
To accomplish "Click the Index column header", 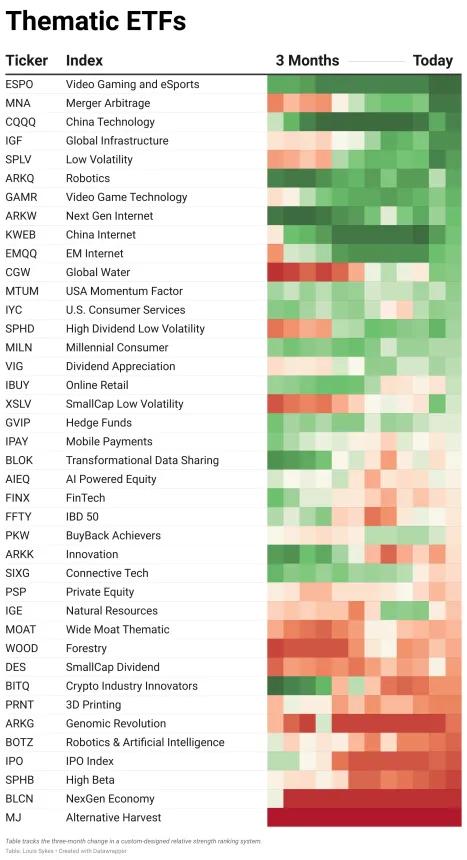I will [x=84, y=60].
